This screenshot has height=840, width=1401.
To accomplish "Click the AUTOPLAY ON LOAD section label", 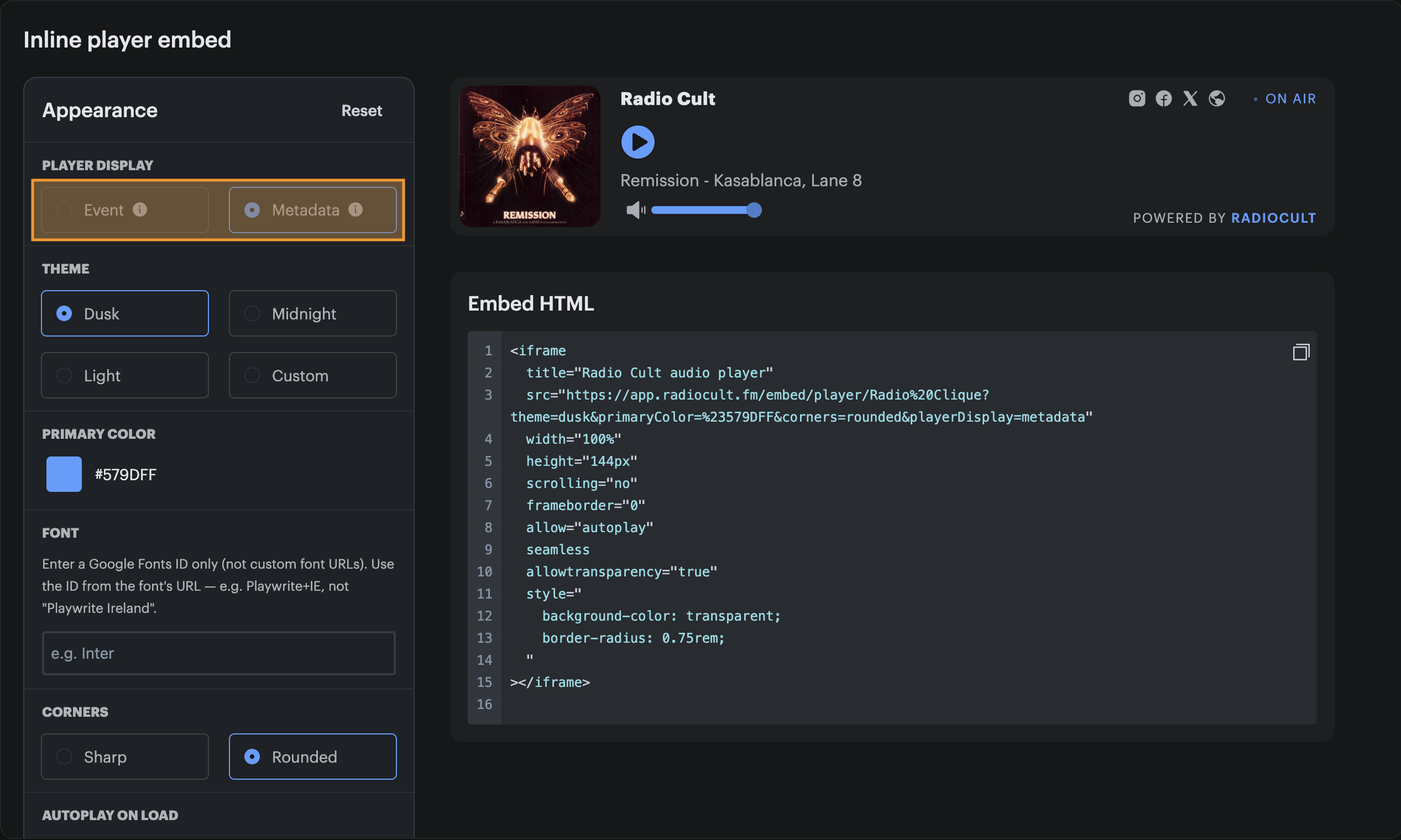I will 111,815.
